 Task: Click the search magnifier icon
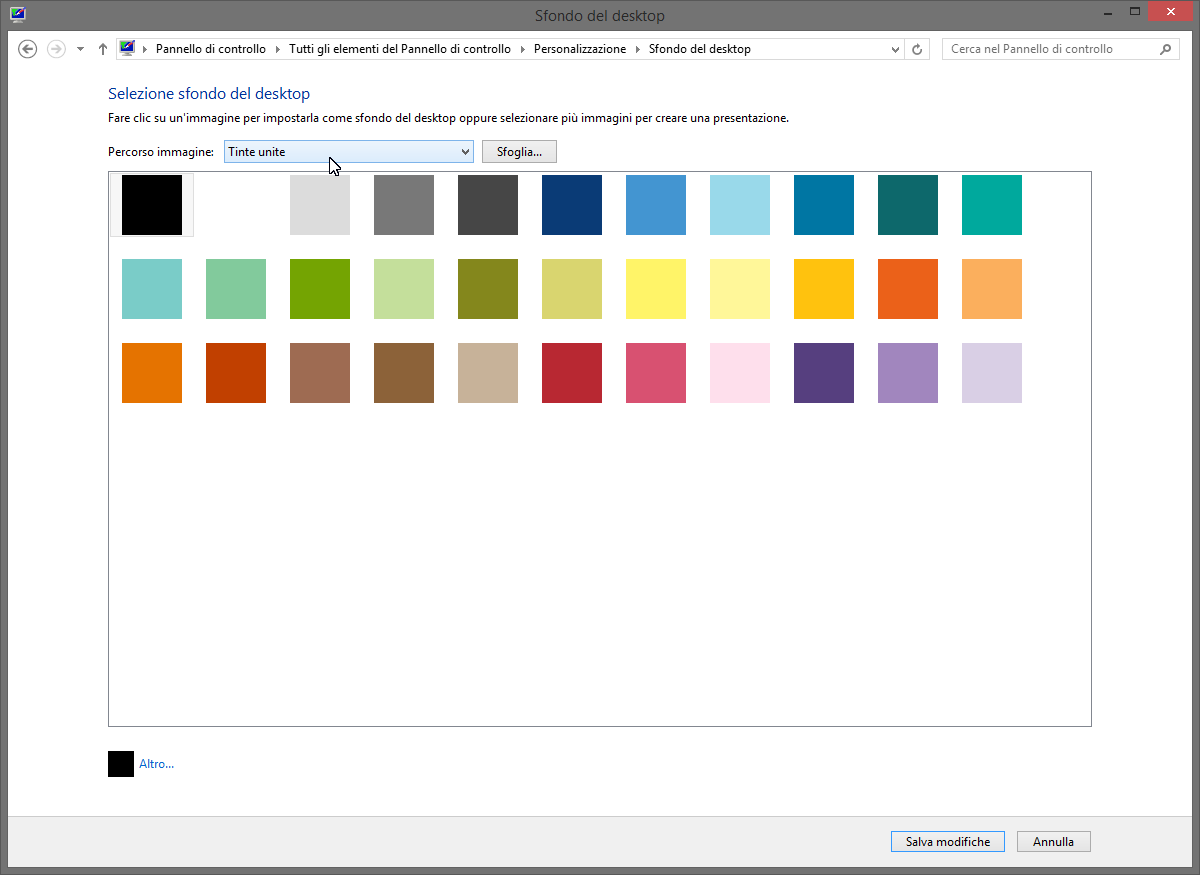[x=1165, y=49]
